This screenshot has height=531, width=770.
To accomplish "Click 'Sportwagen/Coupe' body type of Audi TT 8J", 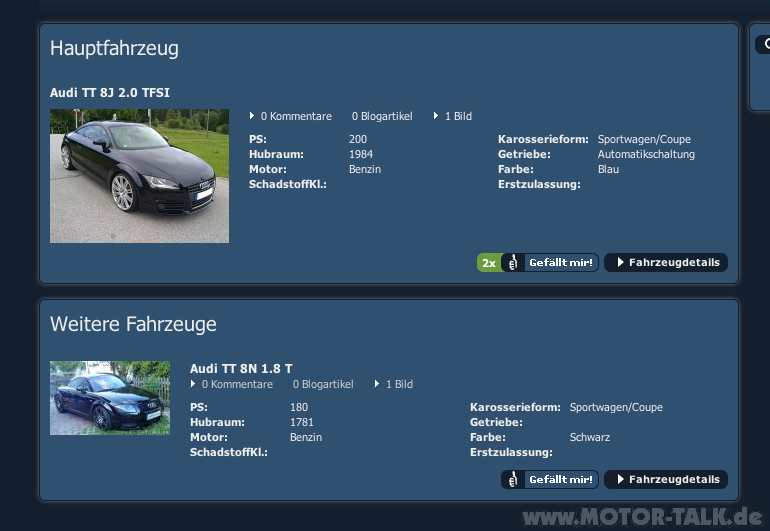I will pyautogui.click(x=643, y=140).
